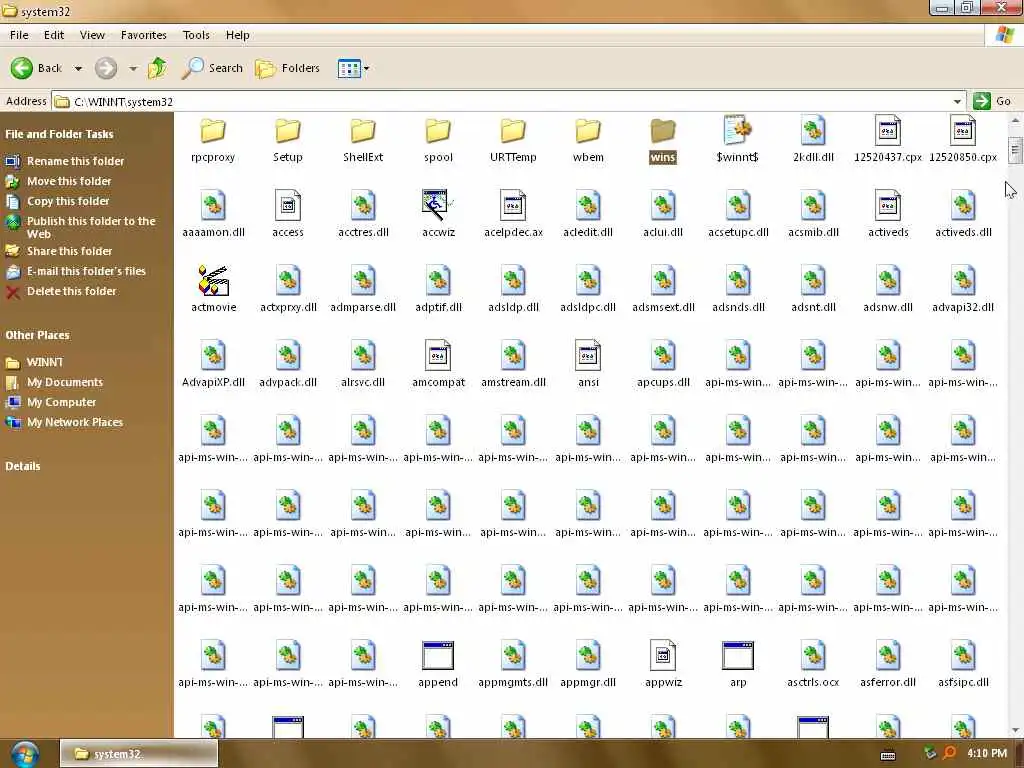This screenshot has width=1024, height=768.
Task: Go to WINNT in Other Places
Action: tap(44, 362)
